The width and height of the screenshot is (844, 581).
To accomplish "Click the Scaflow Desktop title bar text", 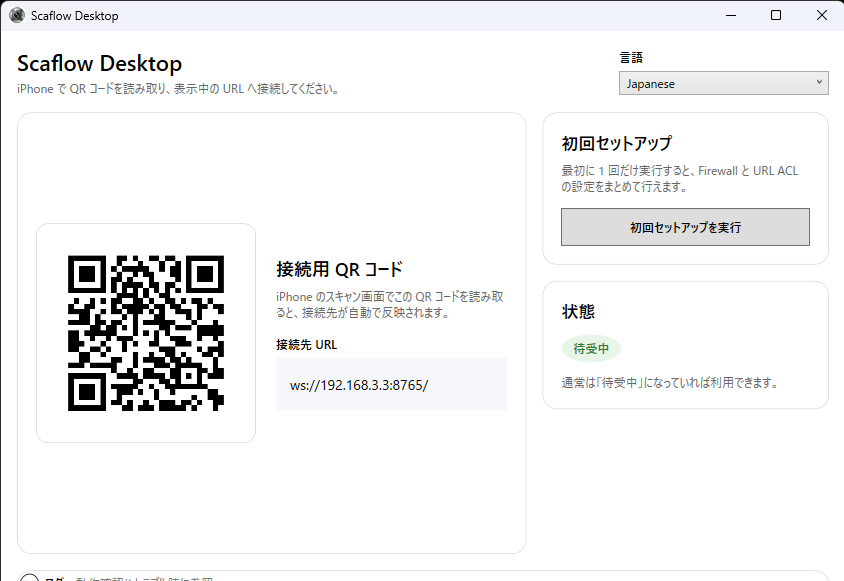I will pyautogui.click(x=74, y=16).
